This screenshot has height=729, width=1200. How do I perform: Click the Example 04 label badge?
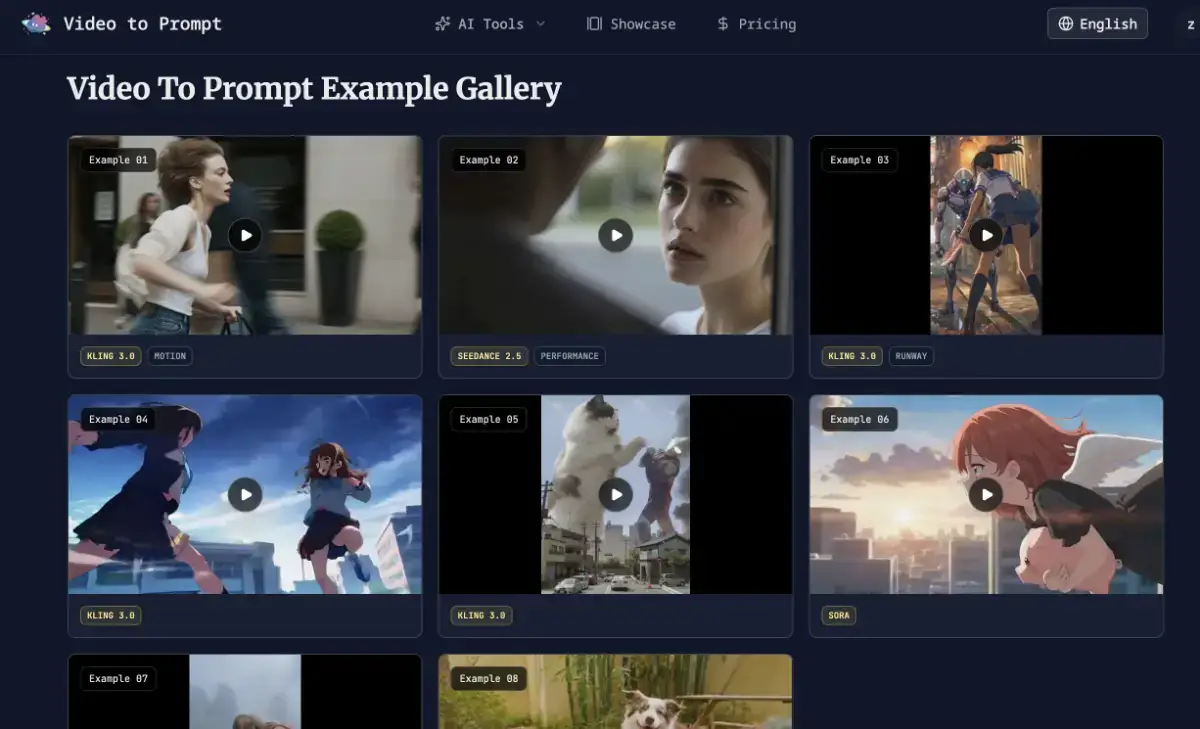coord(118,419)
